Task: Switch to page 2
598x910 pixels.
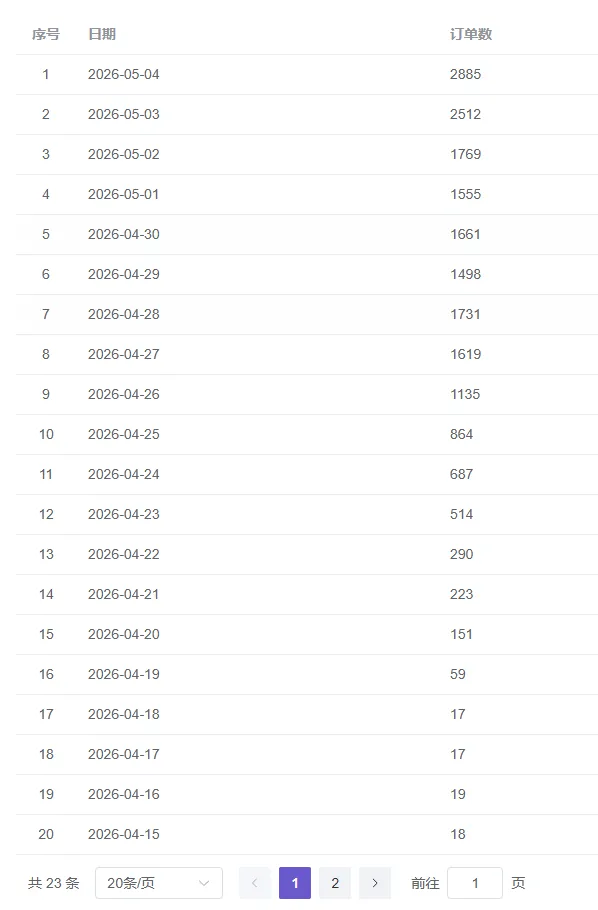Action: click(x=335, y=883)
